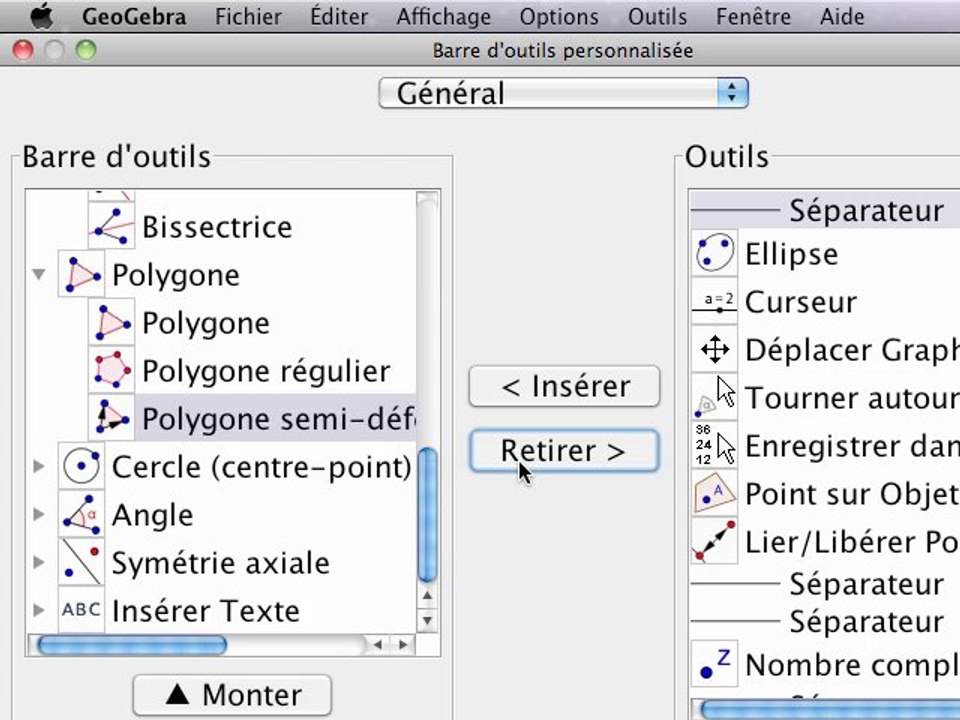
Task: Click the indented child Polygone tool icon
Action: [111, 323]
